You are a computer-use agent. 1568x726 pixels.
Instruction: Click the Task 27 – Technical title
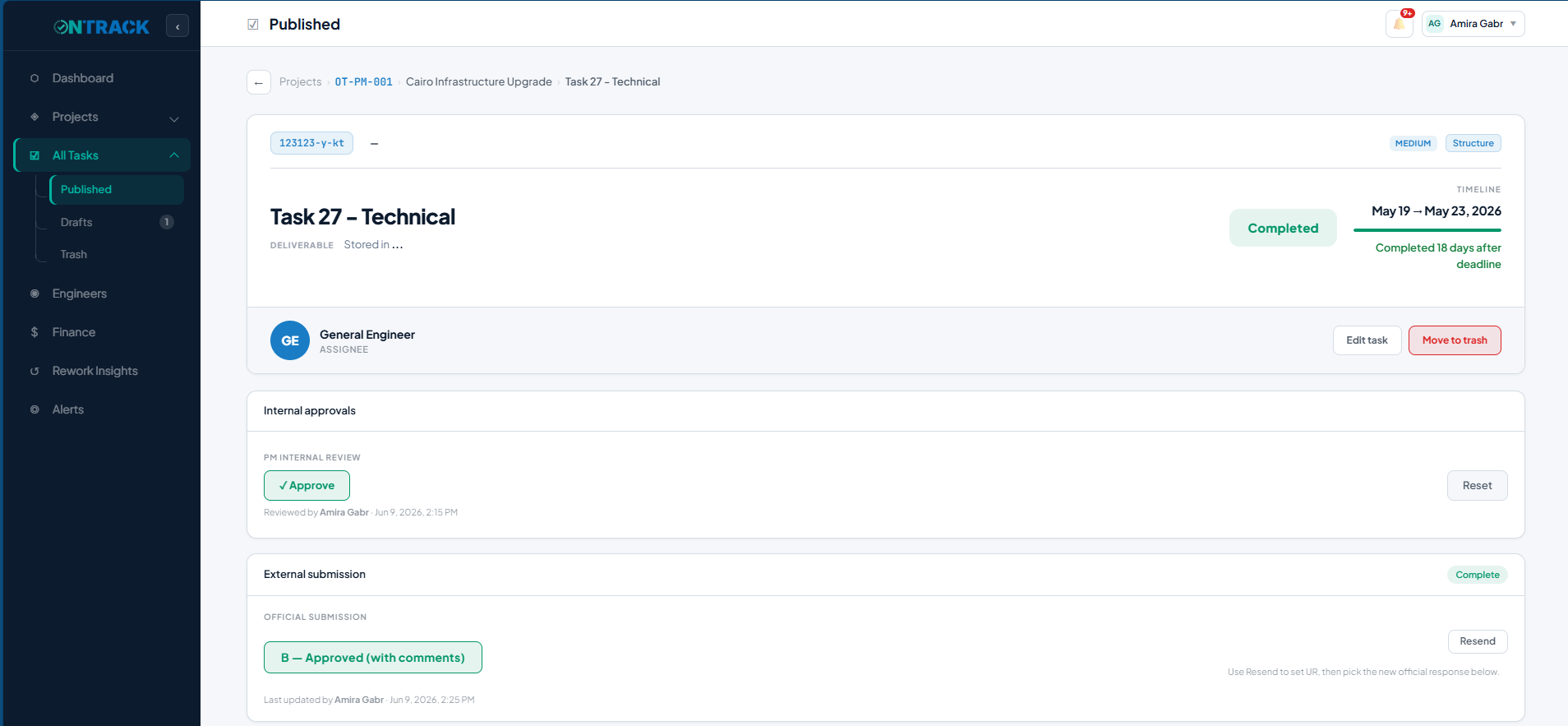click(x=362, y=217)
